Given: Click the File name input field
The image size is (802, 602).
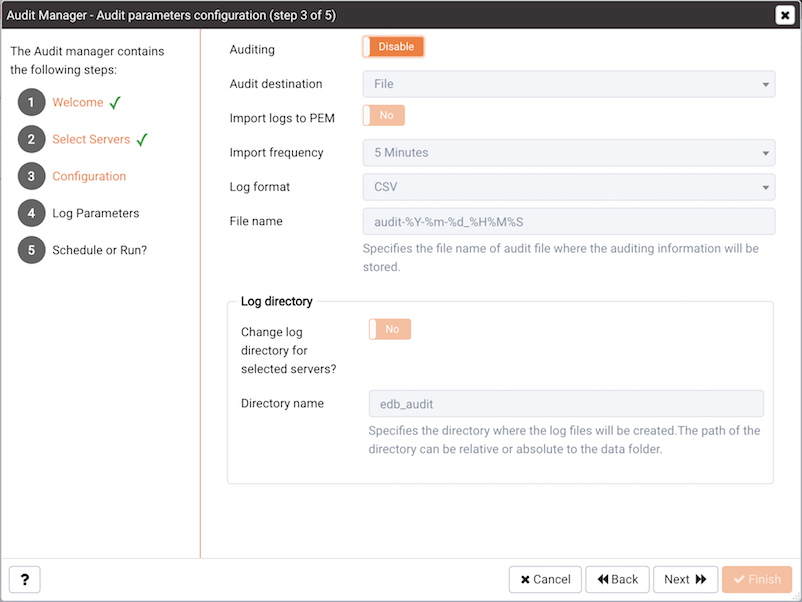Looking at the screenshot, I should 569,221.
